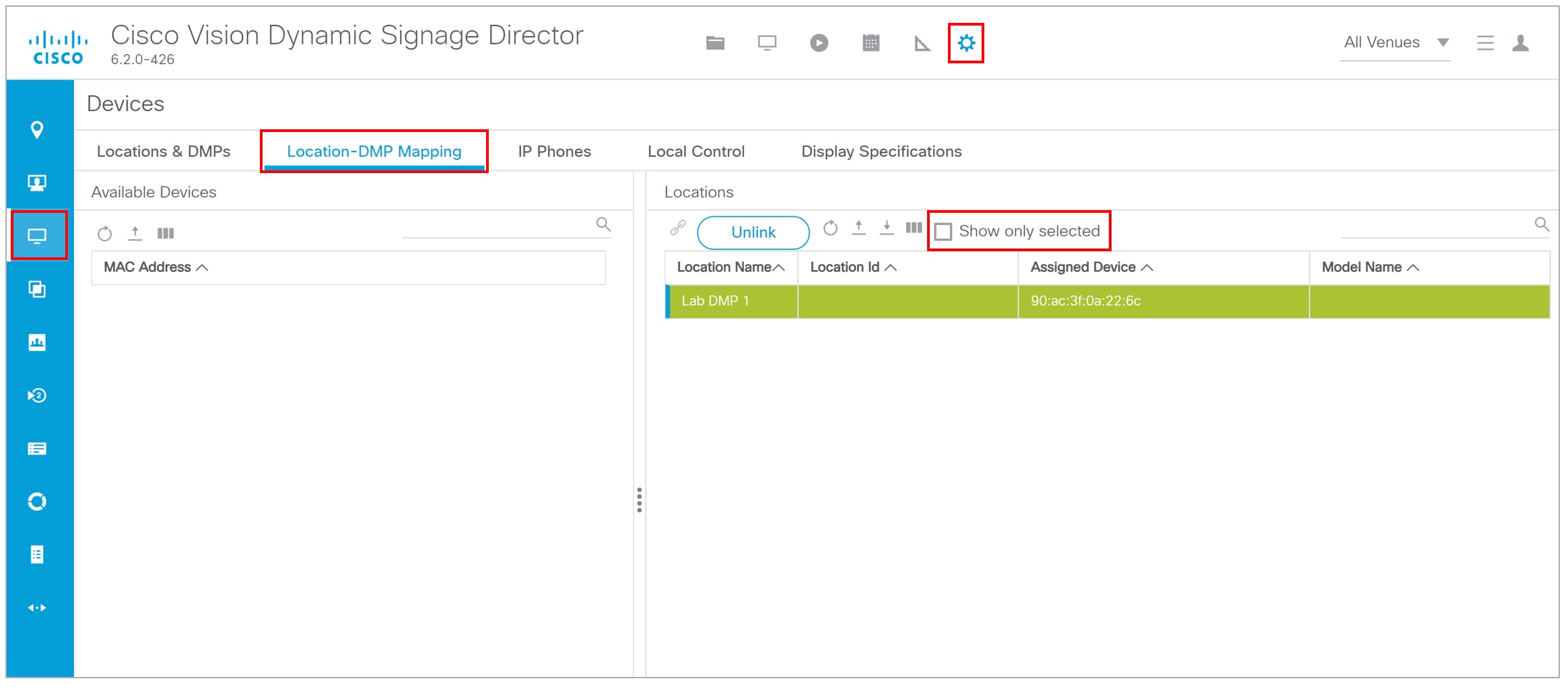Click the circular arrow '2' sidebar icon
This screenshot has width=1568, height=687.
[37, 395]
